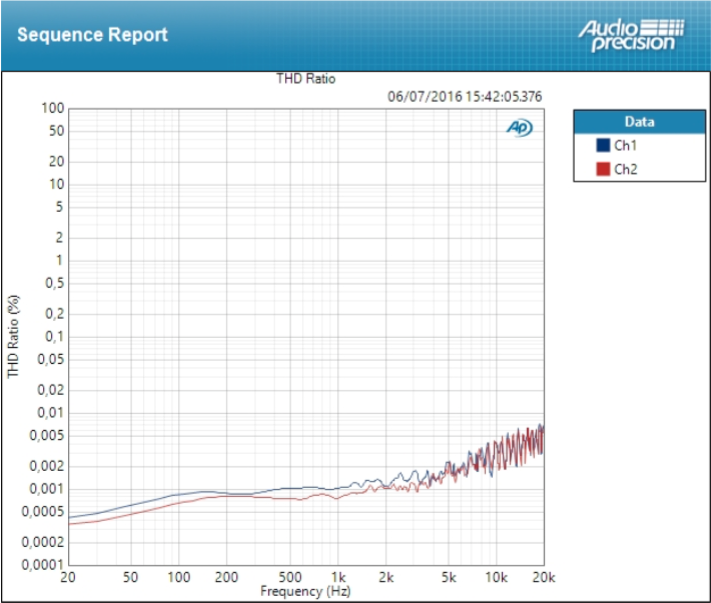Click the 0,05 tick label on the Y axis
711x603 pixels.
click(x=50, y=360)
